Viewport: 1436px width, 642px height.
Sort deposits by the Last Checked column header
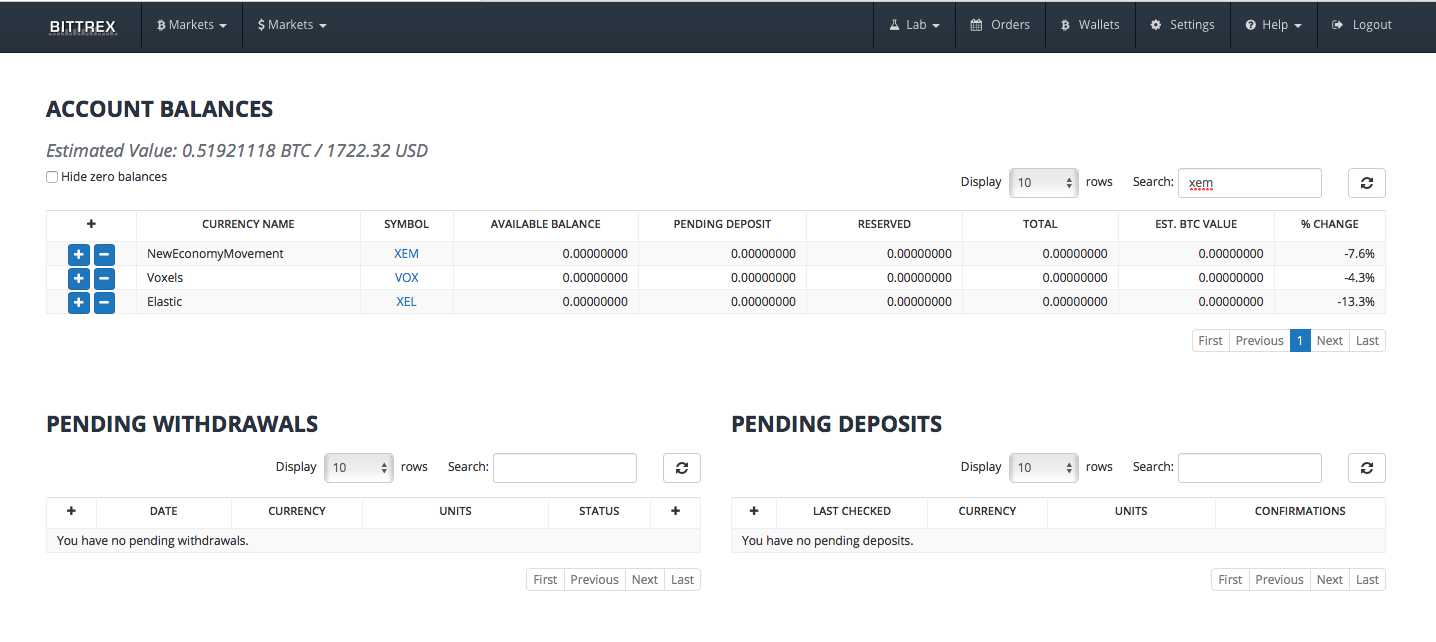[852, 511]
